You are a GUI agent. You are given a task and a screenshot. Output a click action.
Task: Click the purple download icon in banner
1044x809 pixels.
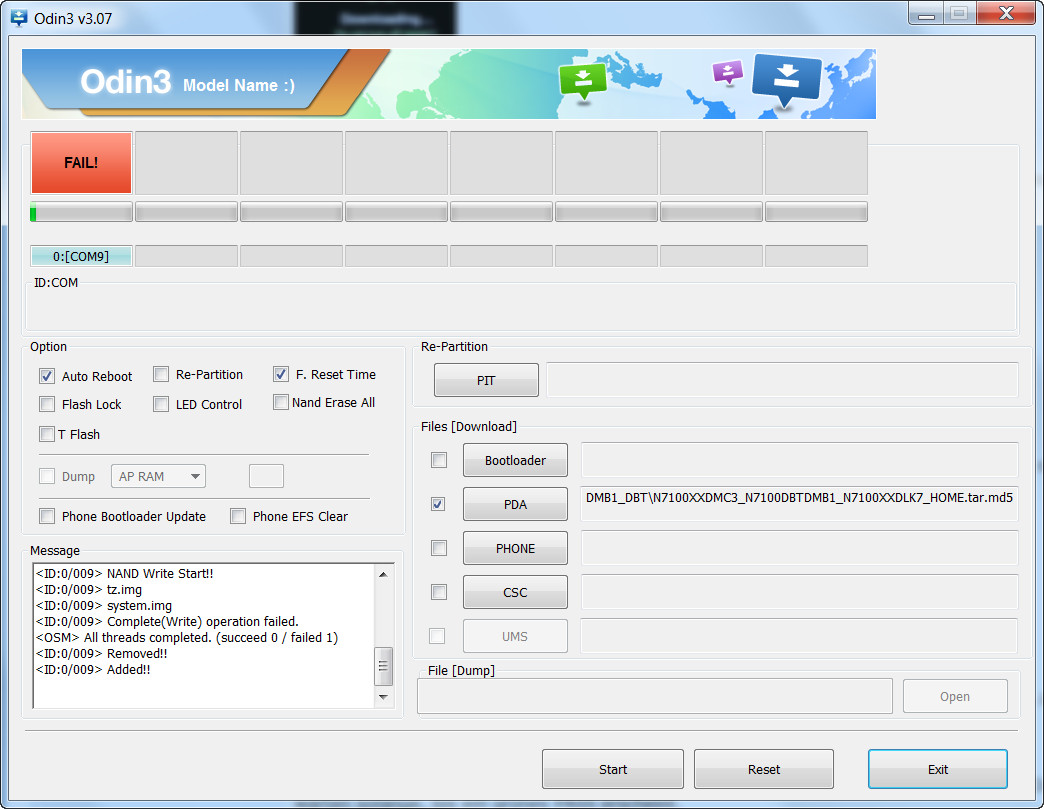pos(728,72)
